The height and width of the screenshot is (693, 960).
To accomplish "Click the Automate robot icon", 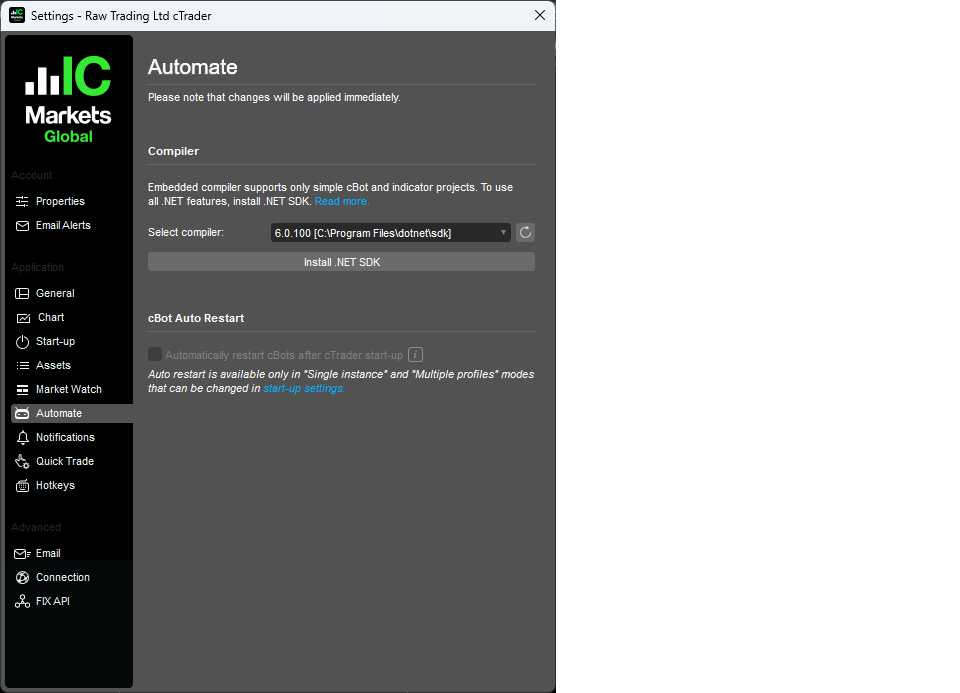I will (x=22, y=414).
